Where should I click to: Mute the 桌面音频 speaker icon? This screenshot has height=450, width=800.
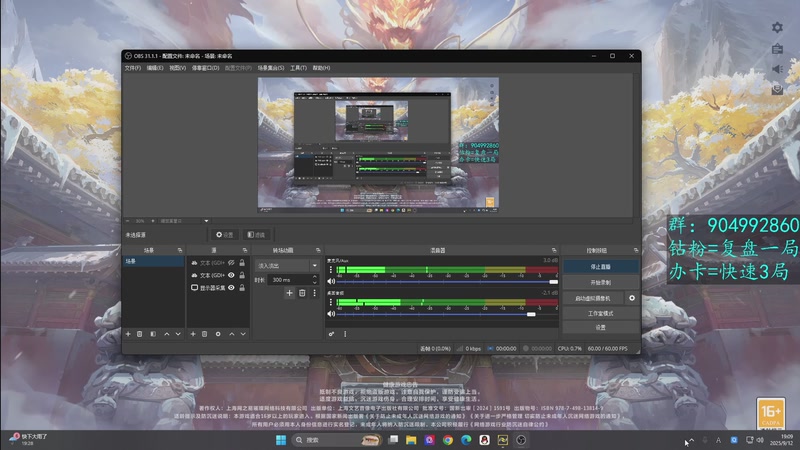(x=331, y=314)
